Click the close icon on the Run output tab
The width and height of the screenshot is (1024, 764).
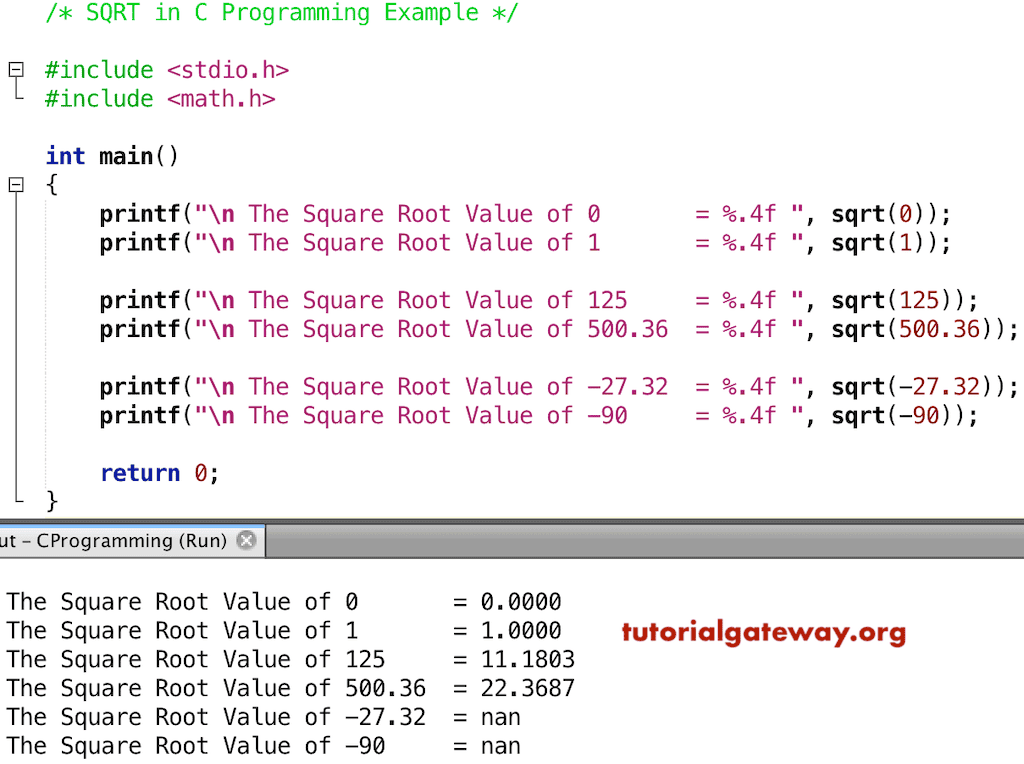[x=246, y=540]
